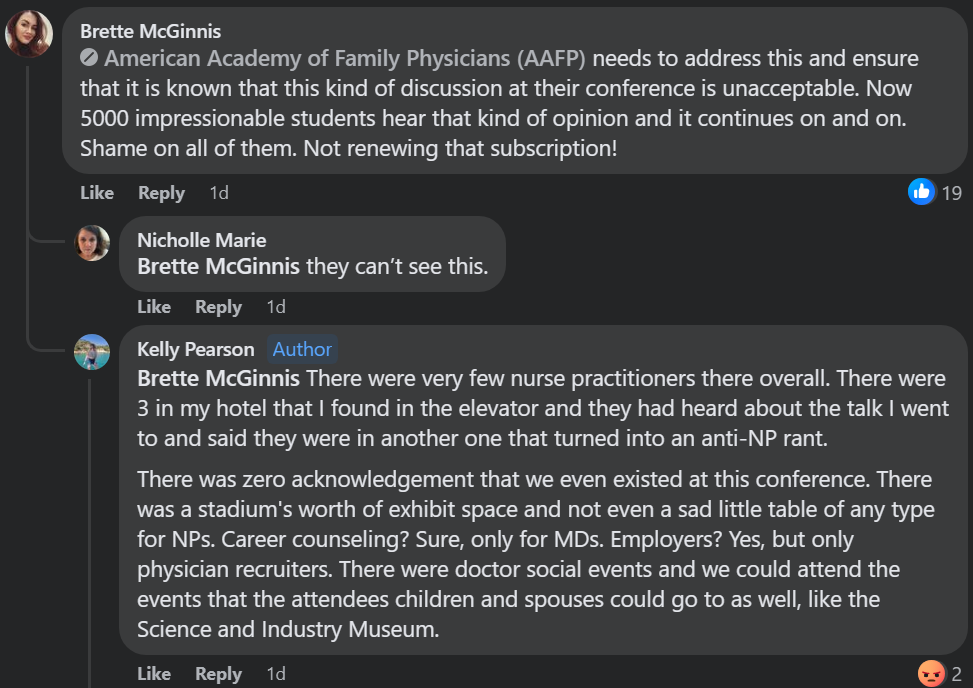Open Nicholle Marie's profile avatar
Screen dimensions: 973x688
click(x=92, y=243)
